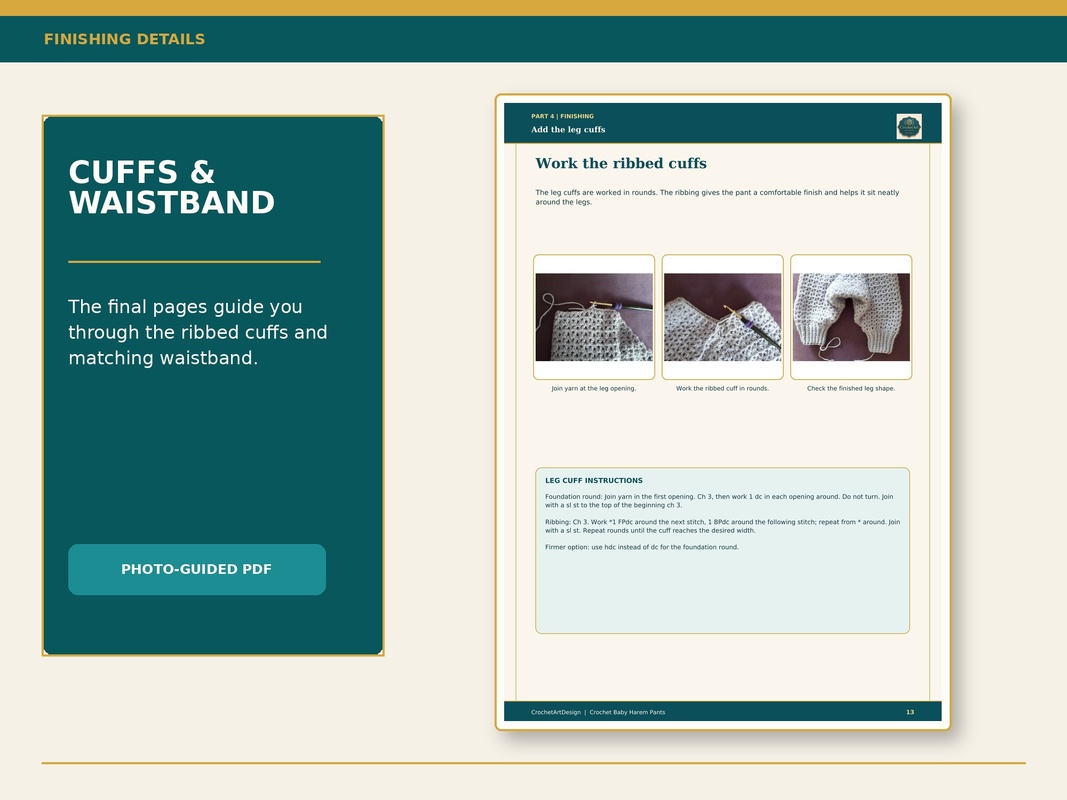Image resolution: width=1067 pixels, height=800 pixels.
Task: Open the join yarn photo thumbnail
Action: pos(594,317)
